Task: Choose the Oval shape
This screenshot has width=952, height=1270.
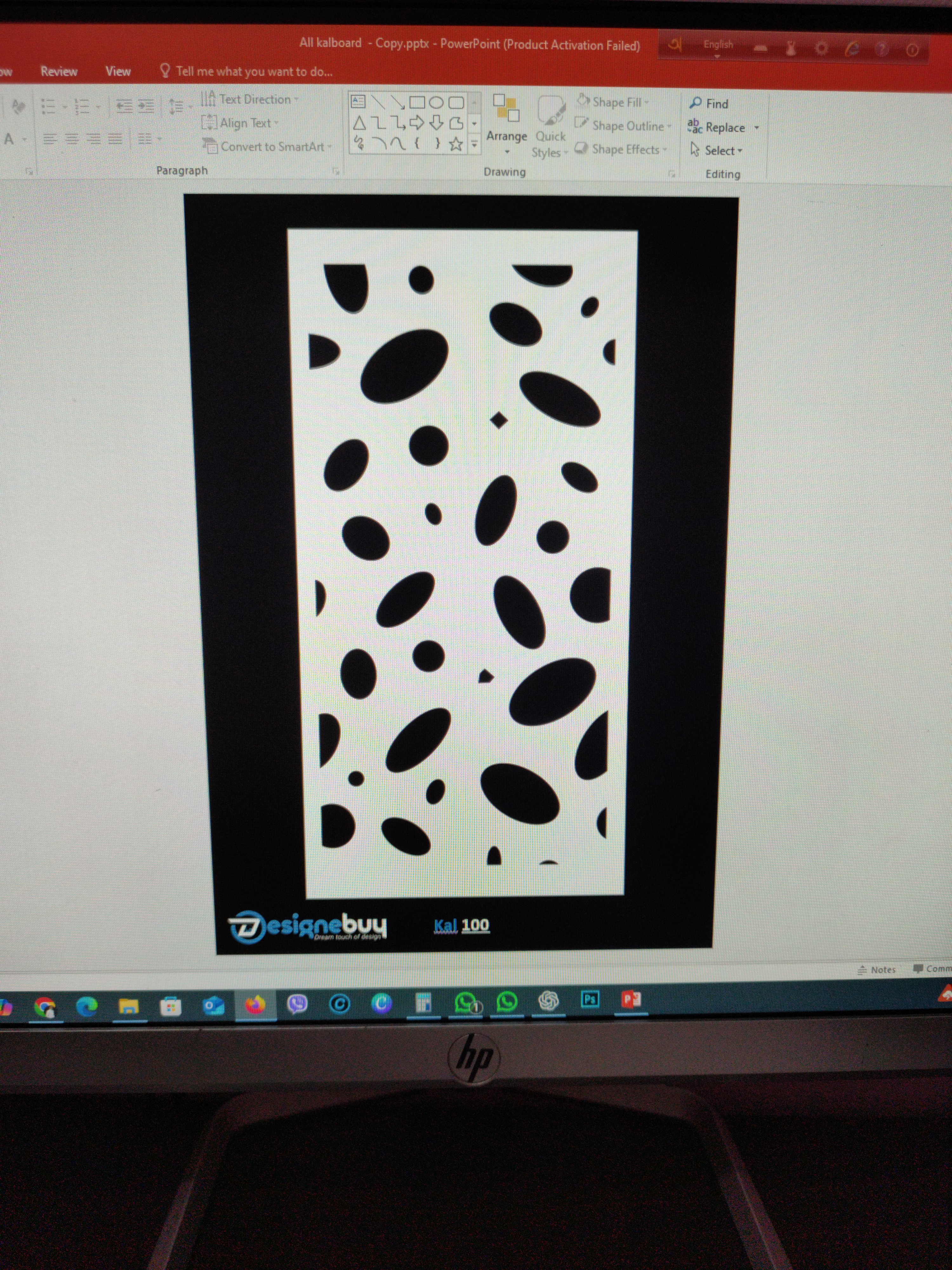Action: [436, 103]
